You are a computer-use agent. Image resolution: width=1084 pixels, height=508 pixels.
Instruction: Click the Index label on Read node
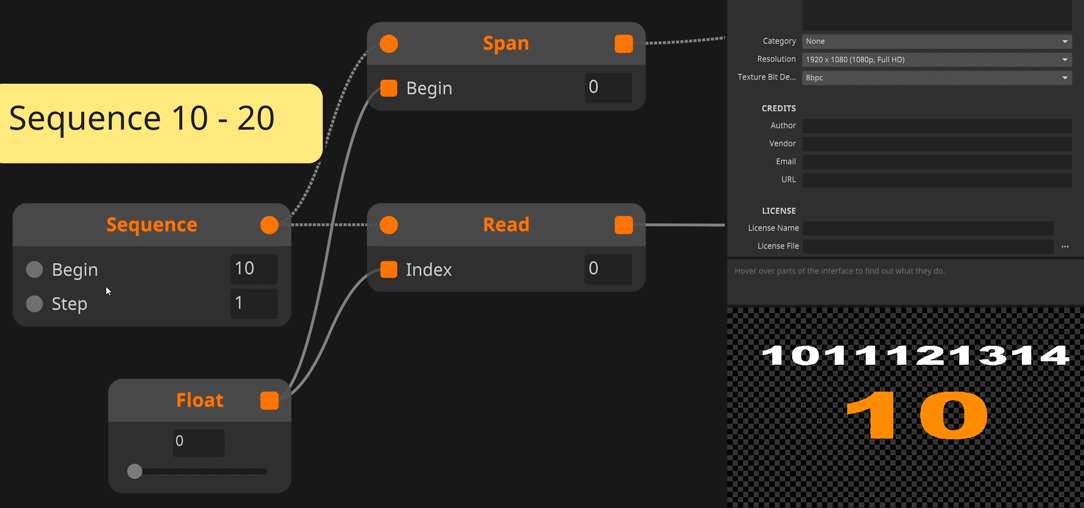(429, 270)
